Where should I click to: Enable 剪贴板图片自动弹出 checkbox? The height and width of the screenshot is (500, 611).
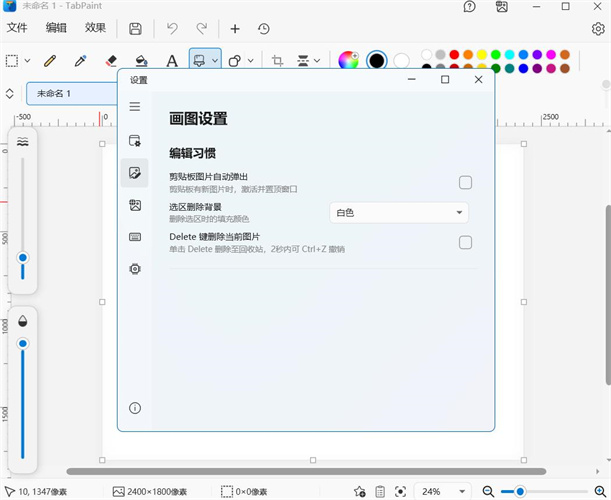pyautogui.click(x=465, y=182)
